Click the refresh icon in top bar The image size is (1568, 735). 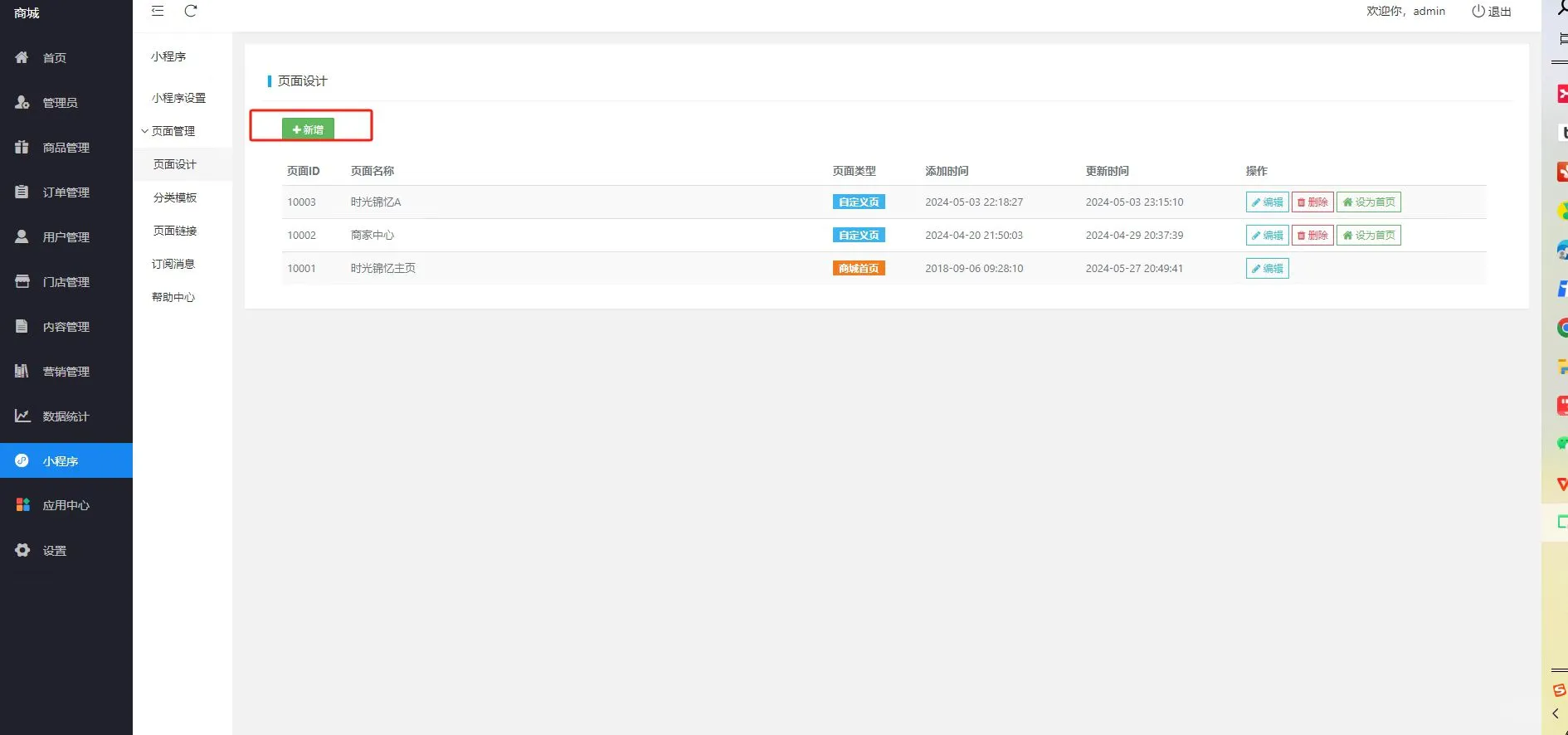tap(191, 11)
